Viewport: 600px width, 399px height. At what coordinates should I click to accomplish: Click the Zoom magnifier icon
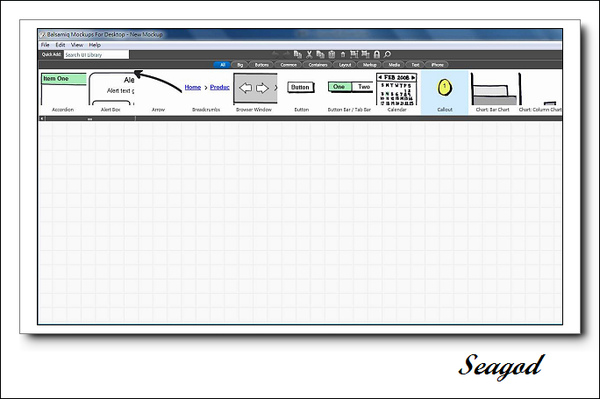(x=387, y=55)
